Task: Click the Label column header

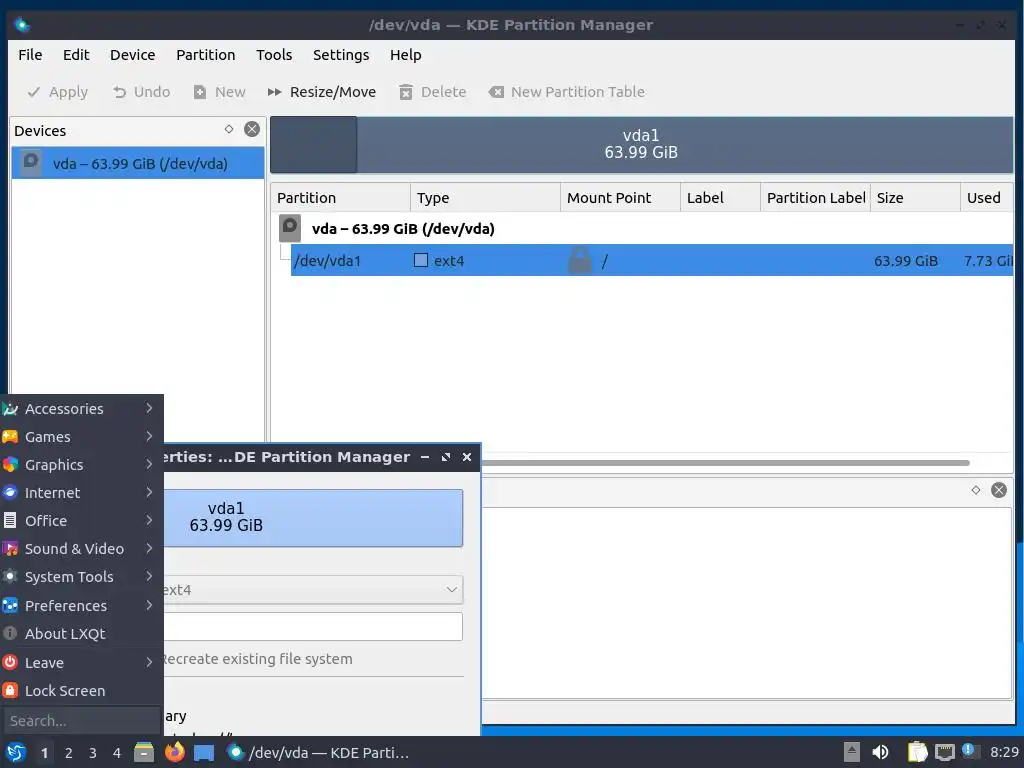Action: point(720,198)
